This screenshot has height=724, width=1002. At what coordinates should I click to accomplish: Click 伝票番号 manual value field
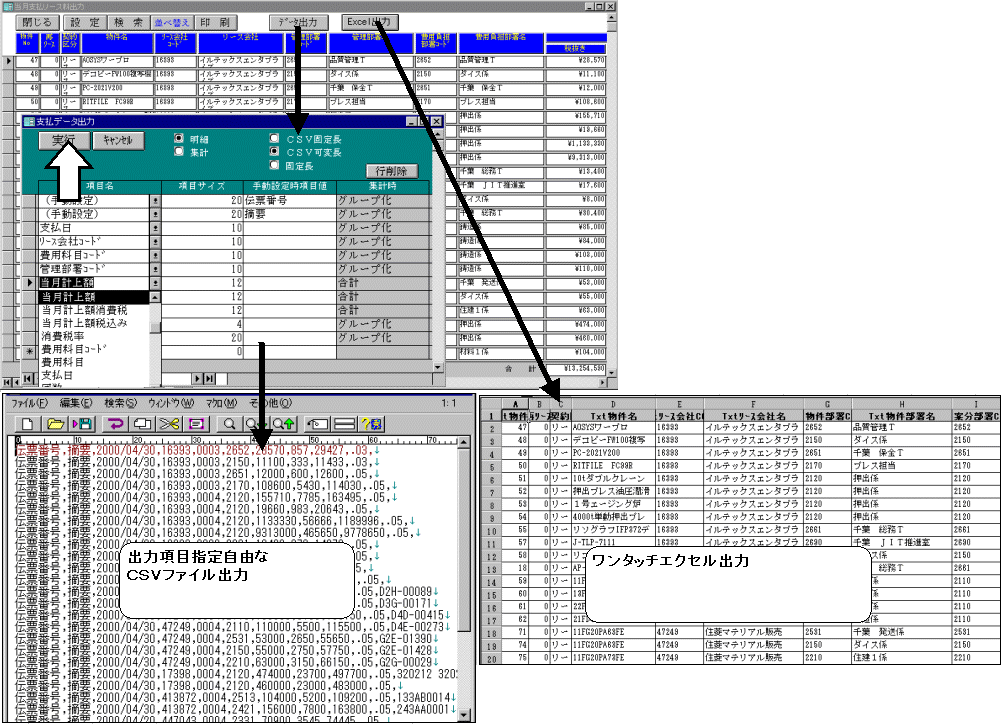pyautogui.click(x=289, y=200)
